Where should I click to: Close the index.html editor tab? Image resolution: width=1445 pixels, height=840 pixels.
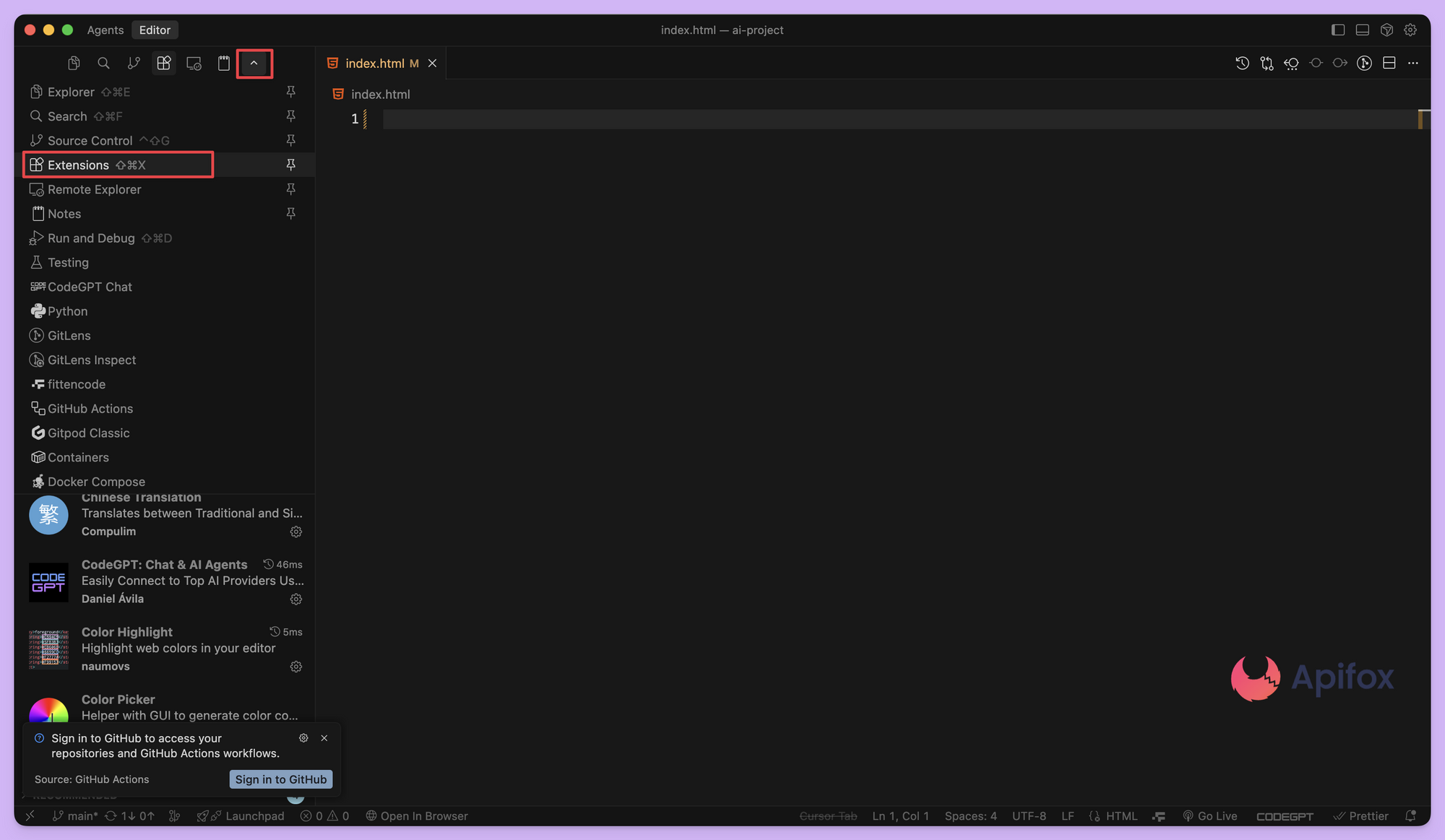(x=432, y=64)
